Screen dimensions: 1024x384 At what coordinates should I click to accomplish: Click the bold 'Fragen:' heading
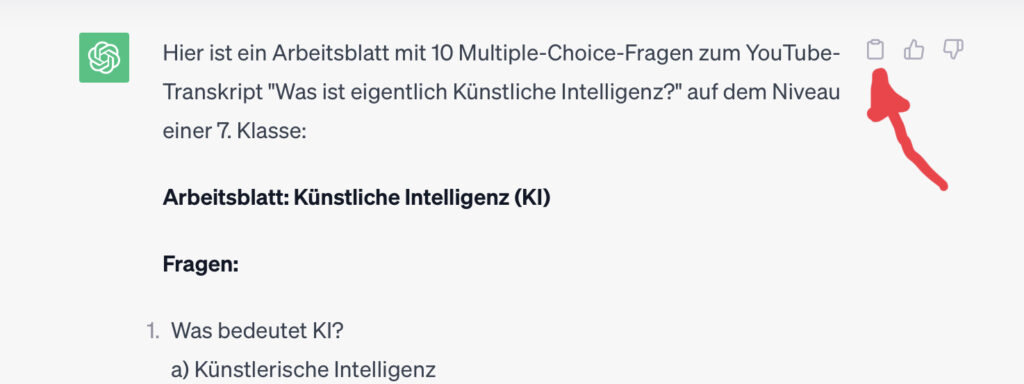(200, 265)
